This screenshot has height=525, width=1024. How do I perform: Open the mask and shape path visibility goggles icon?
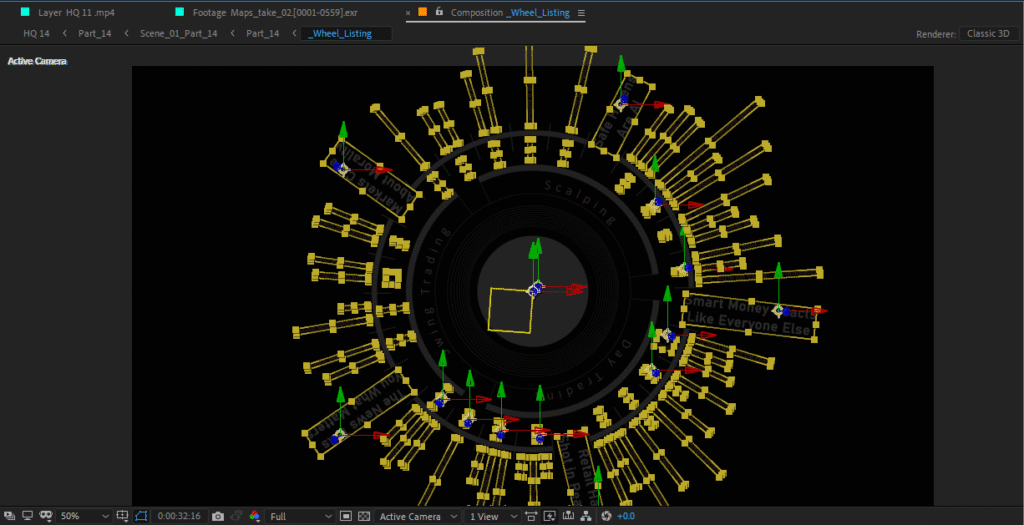tap(45, 517)
